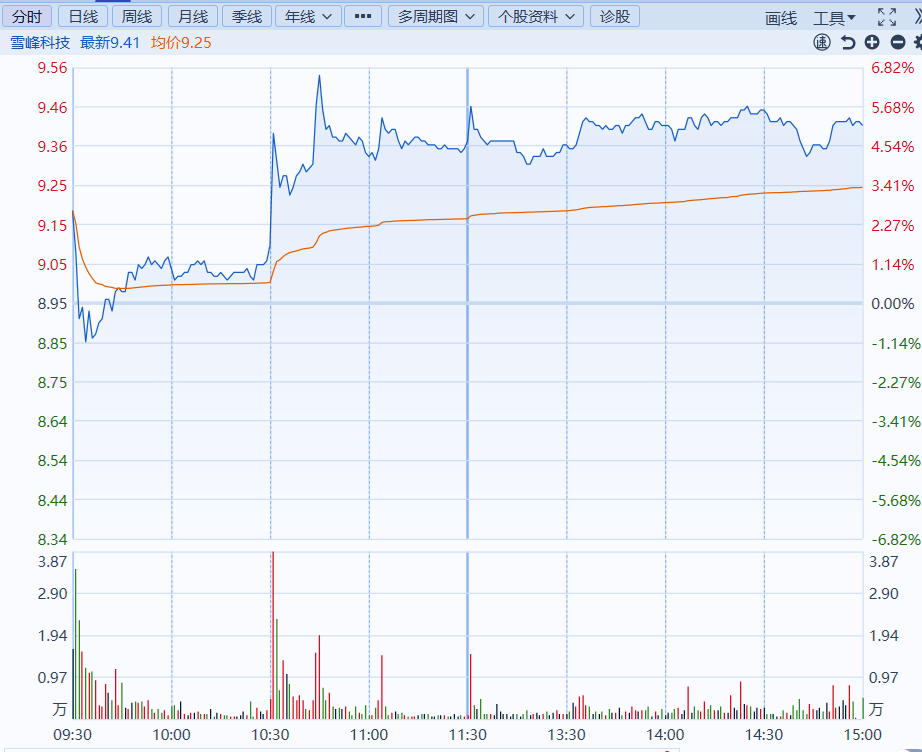The height and width of the screenshot is (752, 922).
Task: Click the 雪峰科技 stock name label
Action: point(41,42)
